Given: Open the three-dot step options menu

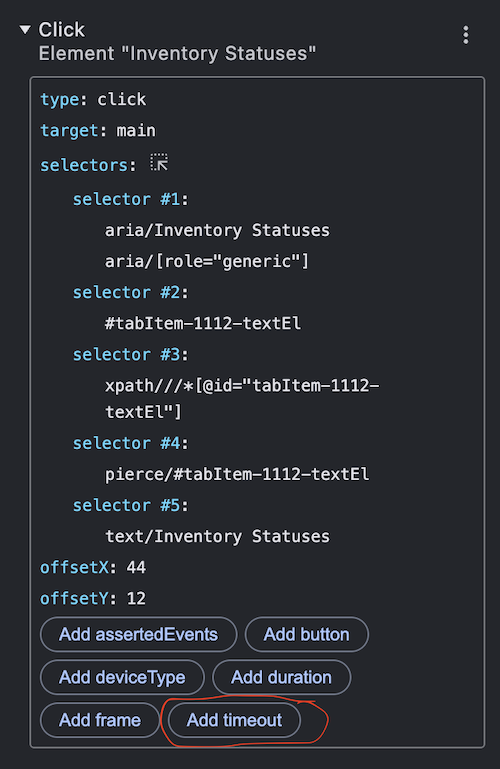Looking at the screenshot, I should (x=466, y=35).
